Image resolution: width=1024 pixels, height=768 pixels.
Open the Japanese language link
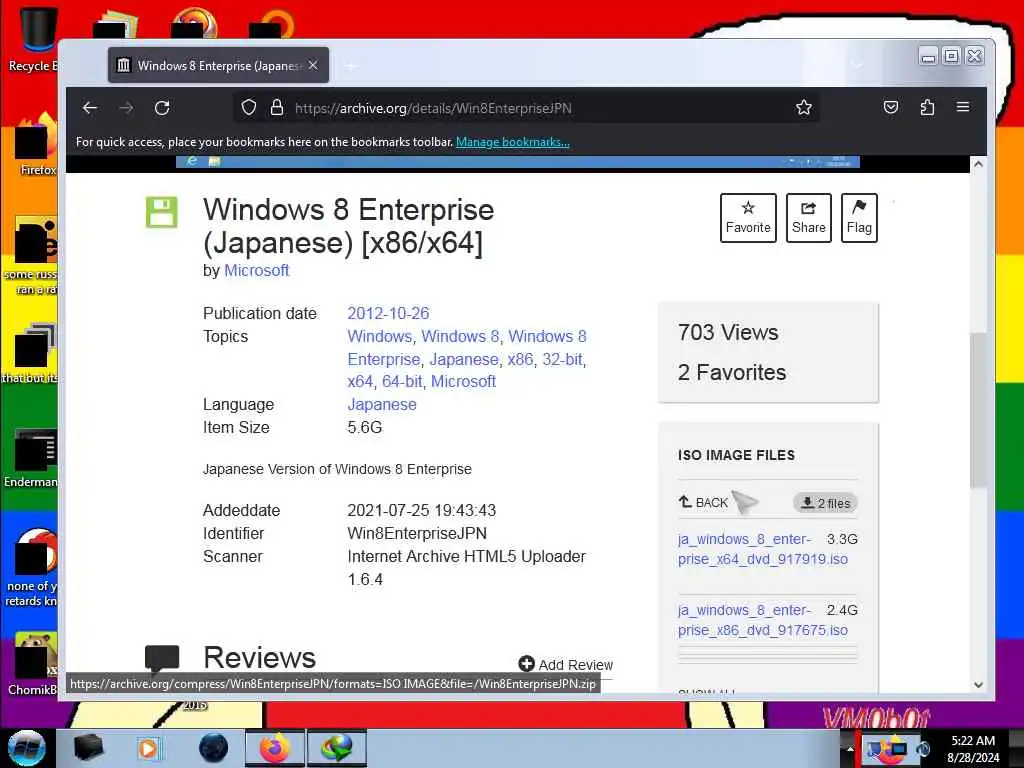pyautogui.click(x=382, y=405)
